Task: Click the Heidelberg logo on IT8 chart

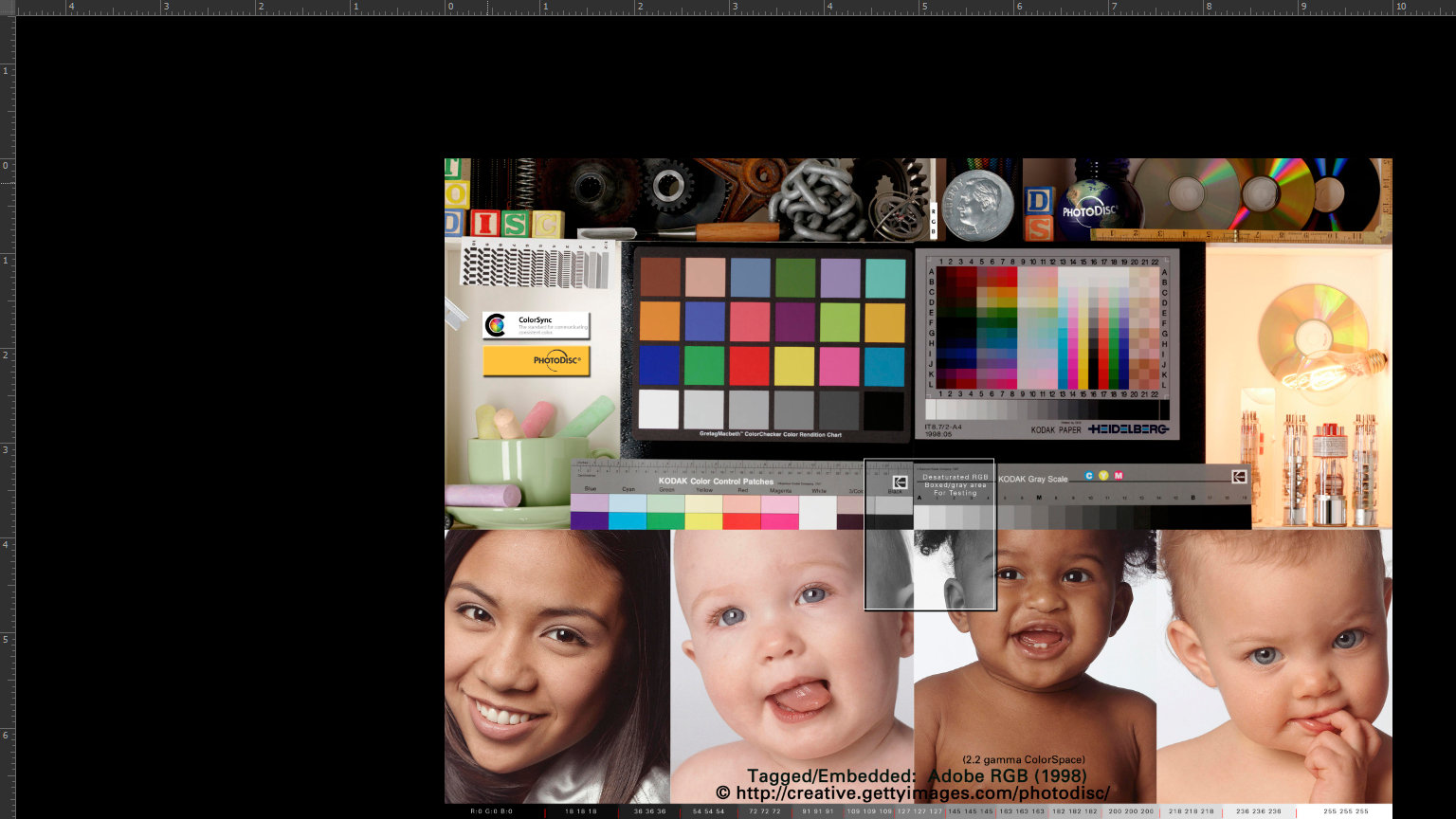Action: point(1128,429)
